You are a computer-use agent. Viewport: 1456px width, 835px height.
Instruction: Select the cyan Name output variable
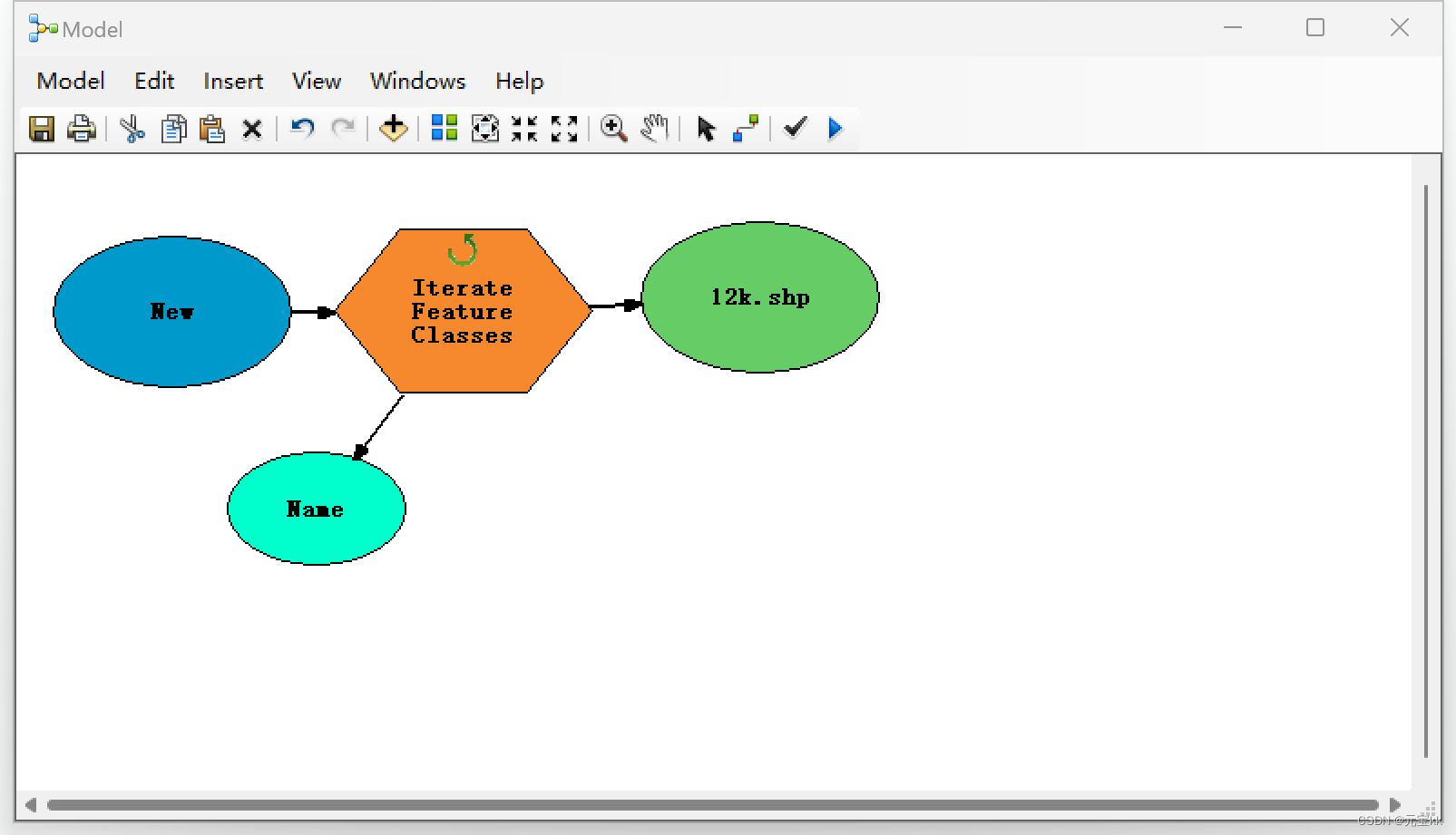tap(316, 509)
